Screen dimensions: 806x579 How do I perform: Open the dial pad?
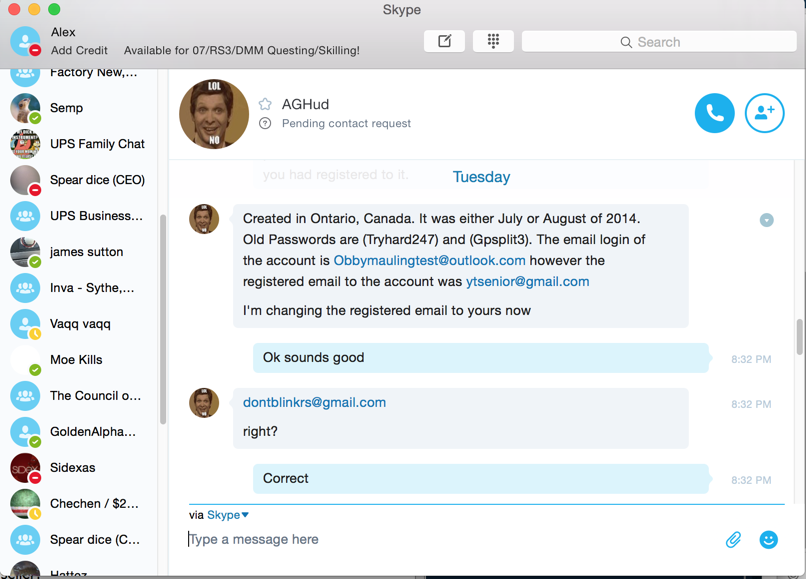(x=493, y=41)
